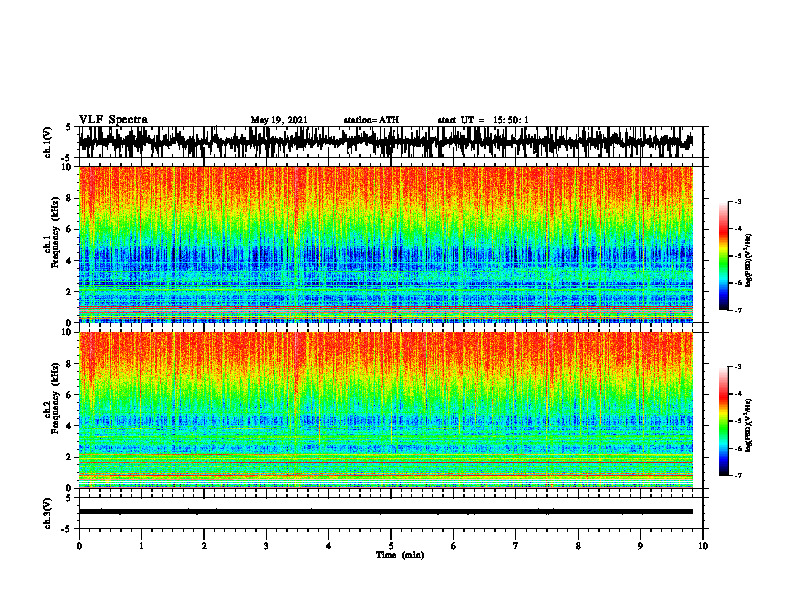This screenshot has width=792, height=612.
Task: Click the "-7" label on ch.1 color bar
Action: (x=738, y=310)
